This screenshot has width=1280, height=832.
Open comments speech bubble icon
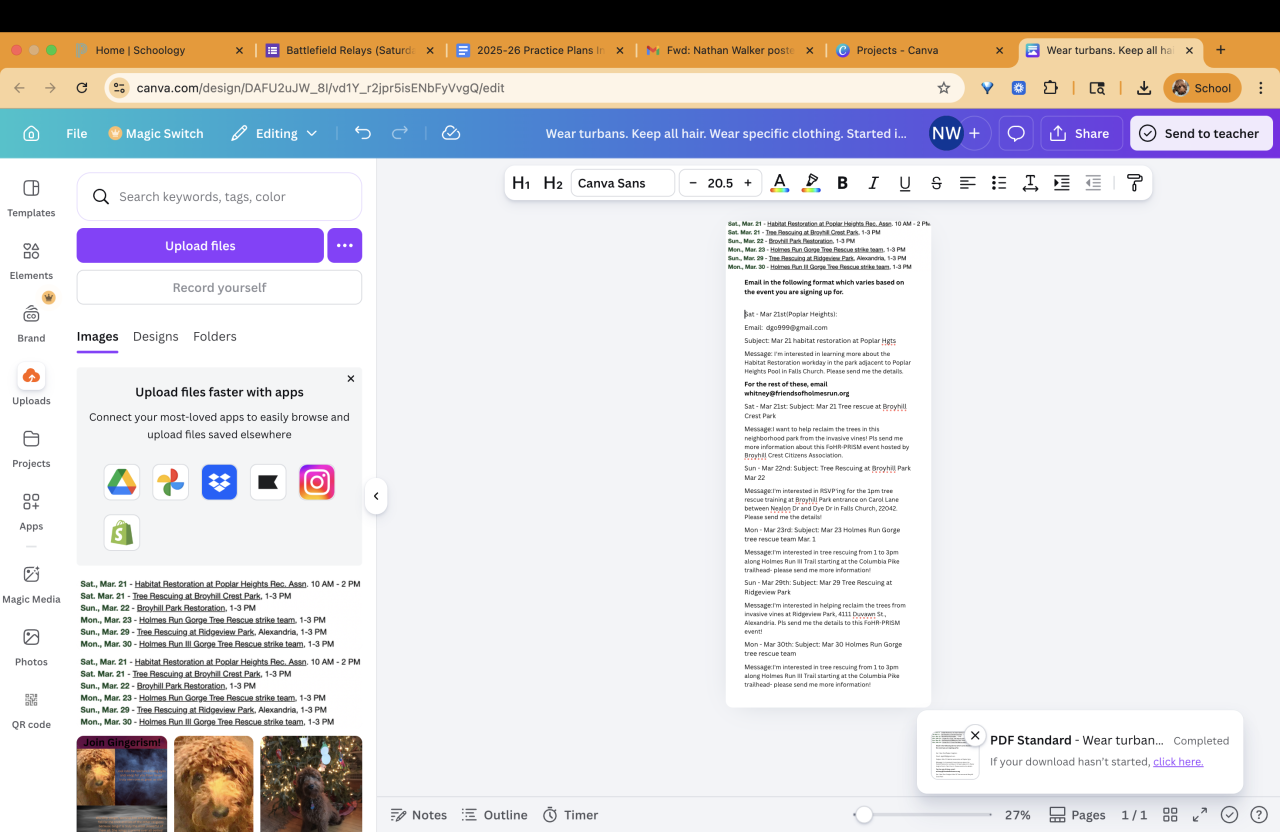1016,133
